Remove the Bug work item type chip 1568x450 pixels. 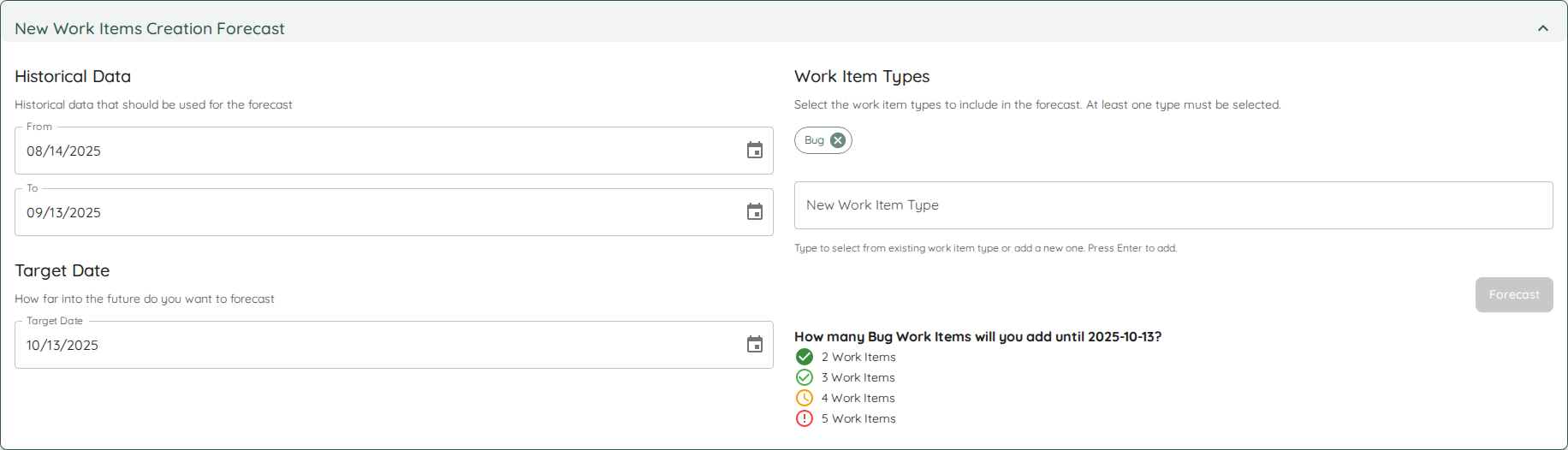click(838, 140)
